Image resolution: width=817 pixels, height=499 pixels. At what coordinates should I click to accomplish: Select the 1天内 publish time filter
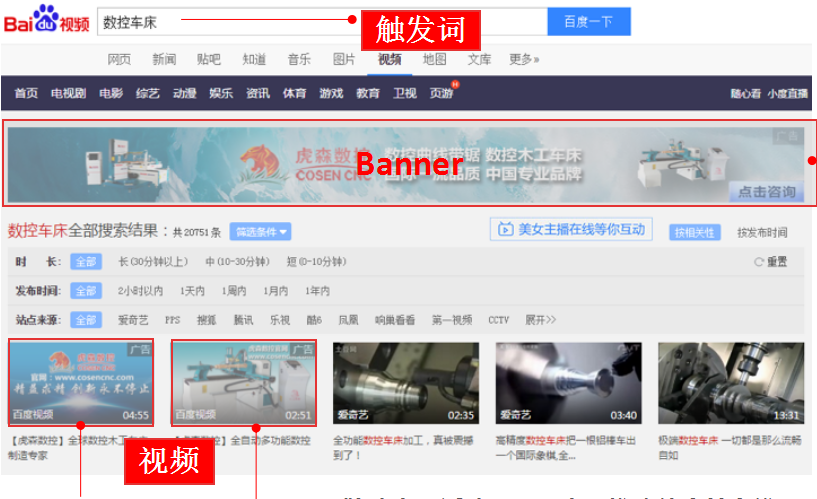[x=192, y=291]
